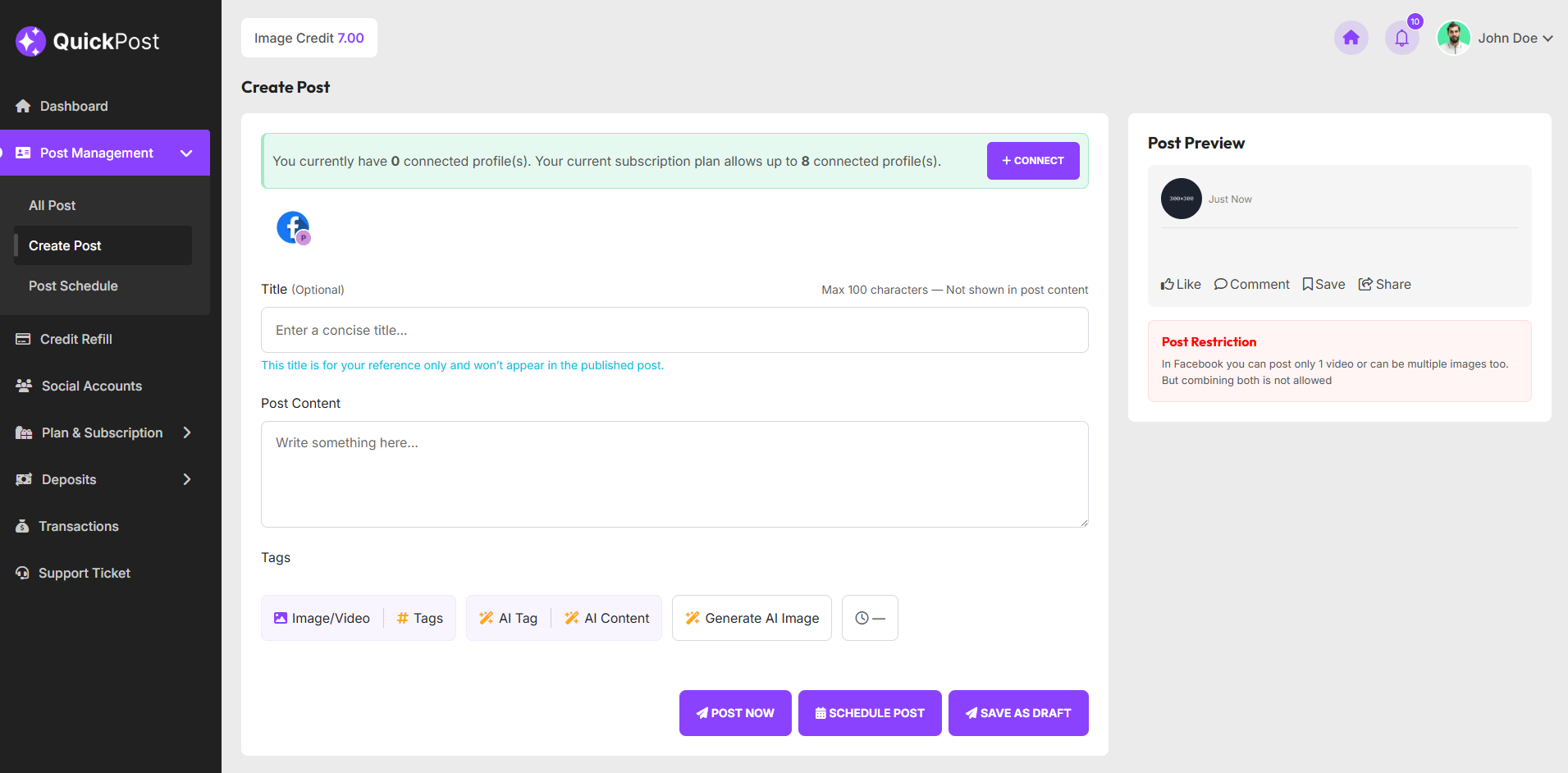The height and width of the screenshot is (773, 1568).
Task: Open the Dashboard from the sidebar
Action: [73, 105]
